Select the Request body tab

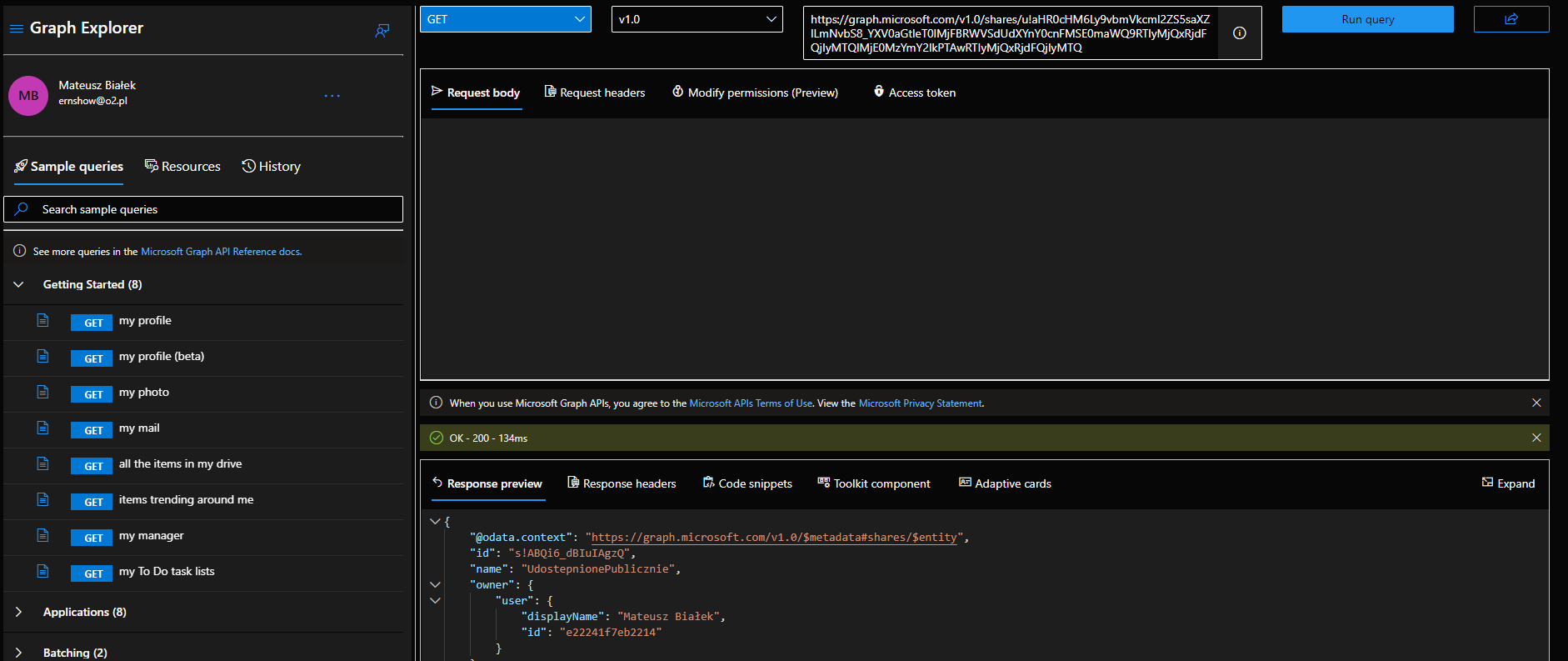tap(476, 93)
